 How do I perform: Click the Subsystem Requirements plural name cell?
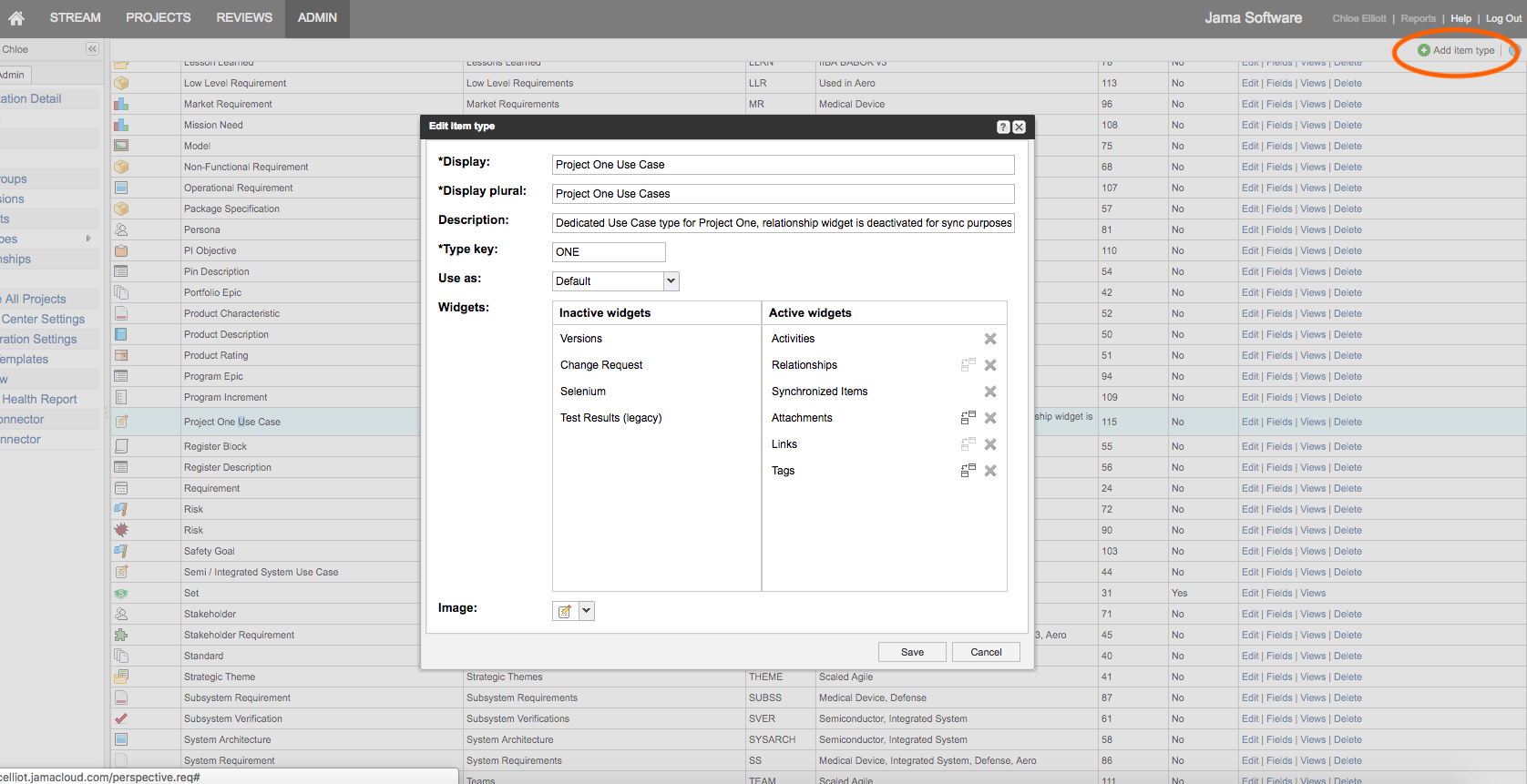point(522,697)
